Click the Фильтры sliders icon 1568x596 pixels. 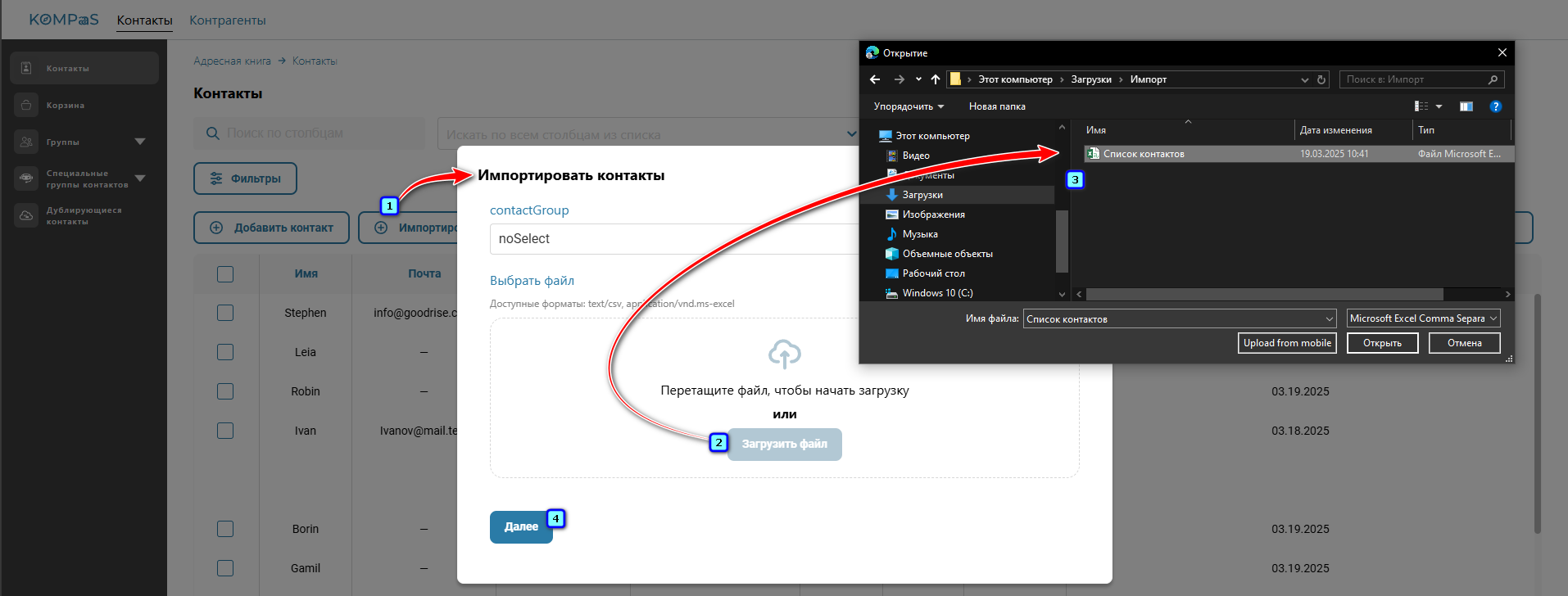point(216,178)
